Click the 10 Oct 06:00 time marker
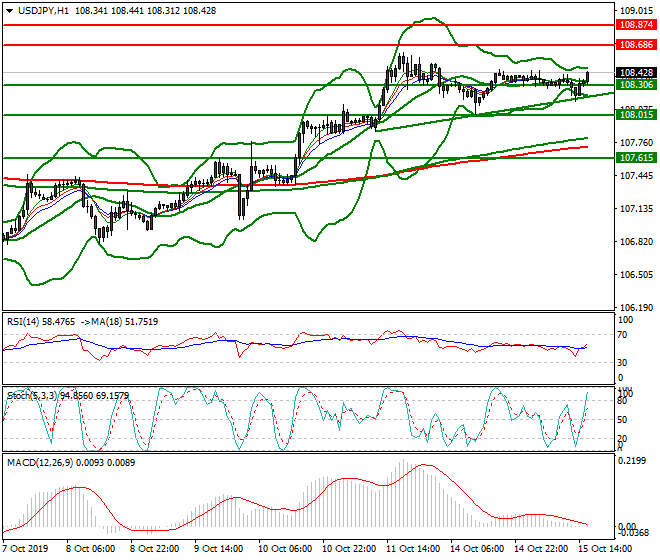 click(x=285, y=549)
